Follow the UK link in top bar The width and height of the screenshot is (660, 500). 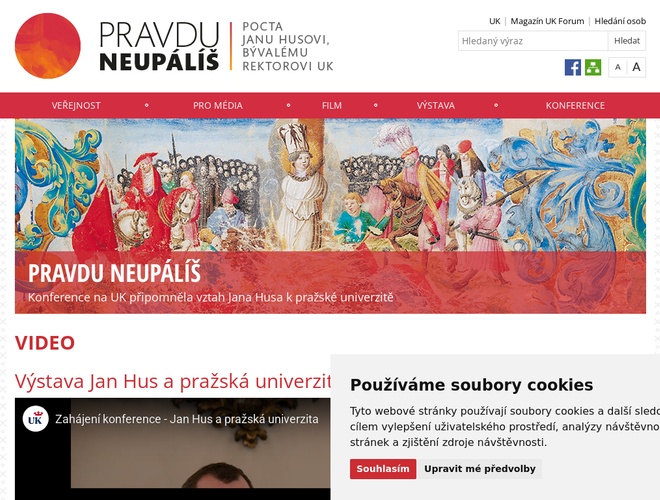(x=495, y=21)
